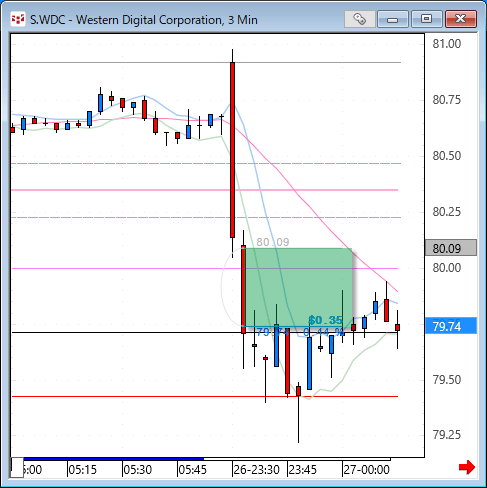487x488 pixels.
Task: Click the window title S.WDC Western Digital
Action: click(x=144, y=20)
